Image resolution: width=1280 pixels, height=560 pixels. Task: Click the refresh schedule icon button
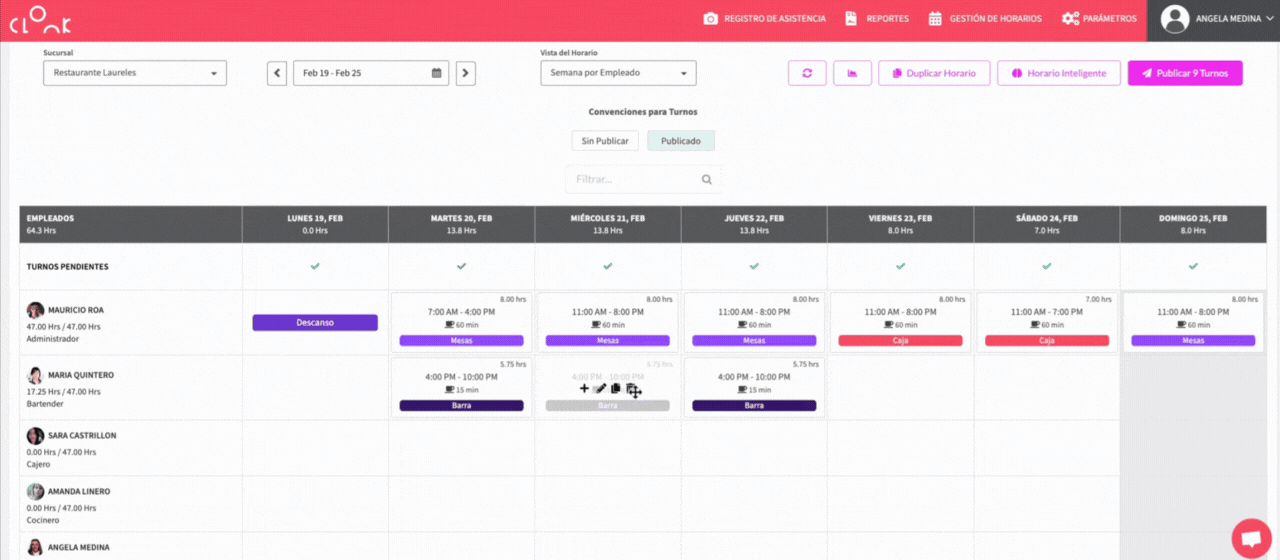807,73
